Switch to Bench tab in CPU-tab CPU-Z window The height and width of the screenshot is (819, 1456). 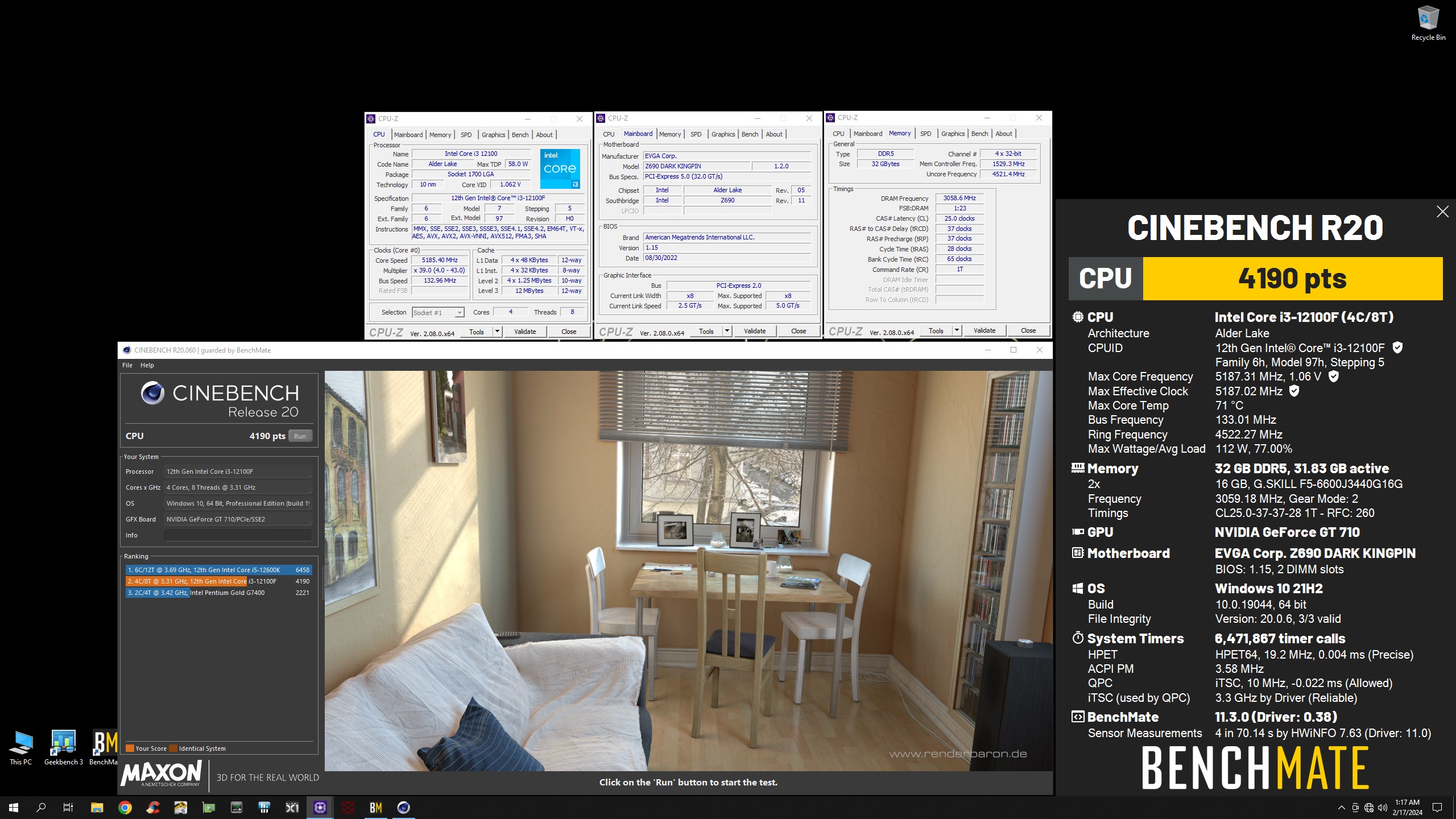pos(520,135)
